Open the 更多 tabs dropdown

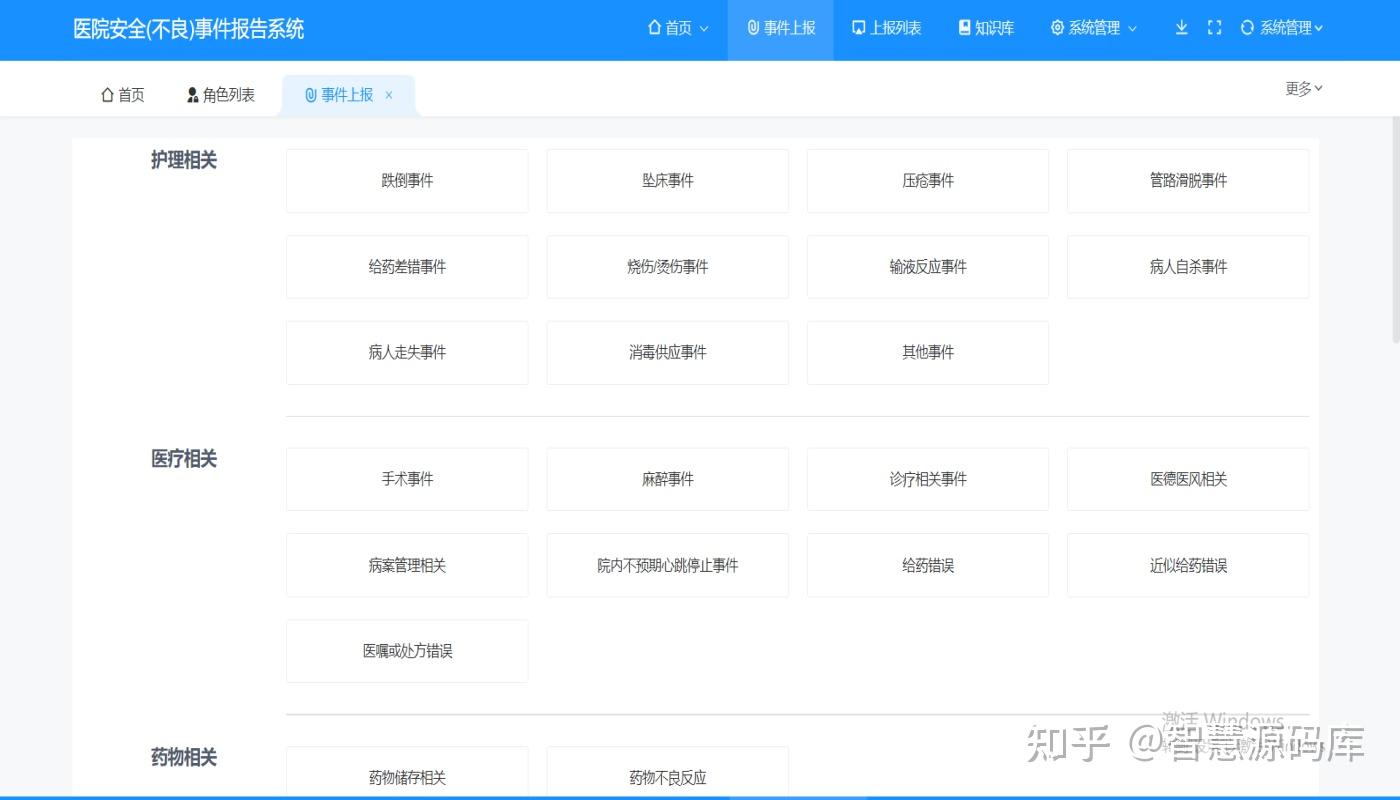1304,89
